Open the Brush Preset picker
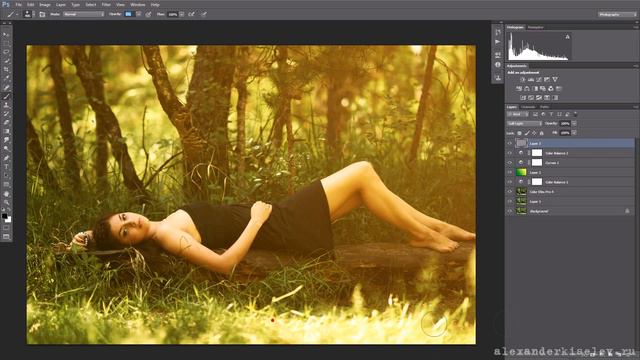This screenshot has height=360, width=640. click(28, 14)
